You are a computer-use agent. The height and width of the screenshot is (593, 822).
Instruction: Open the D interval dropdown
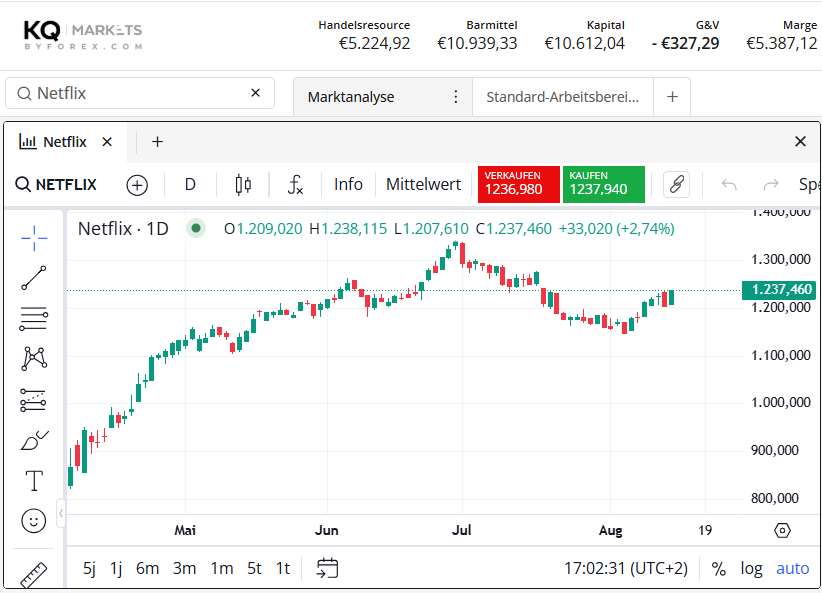[190, 185]
